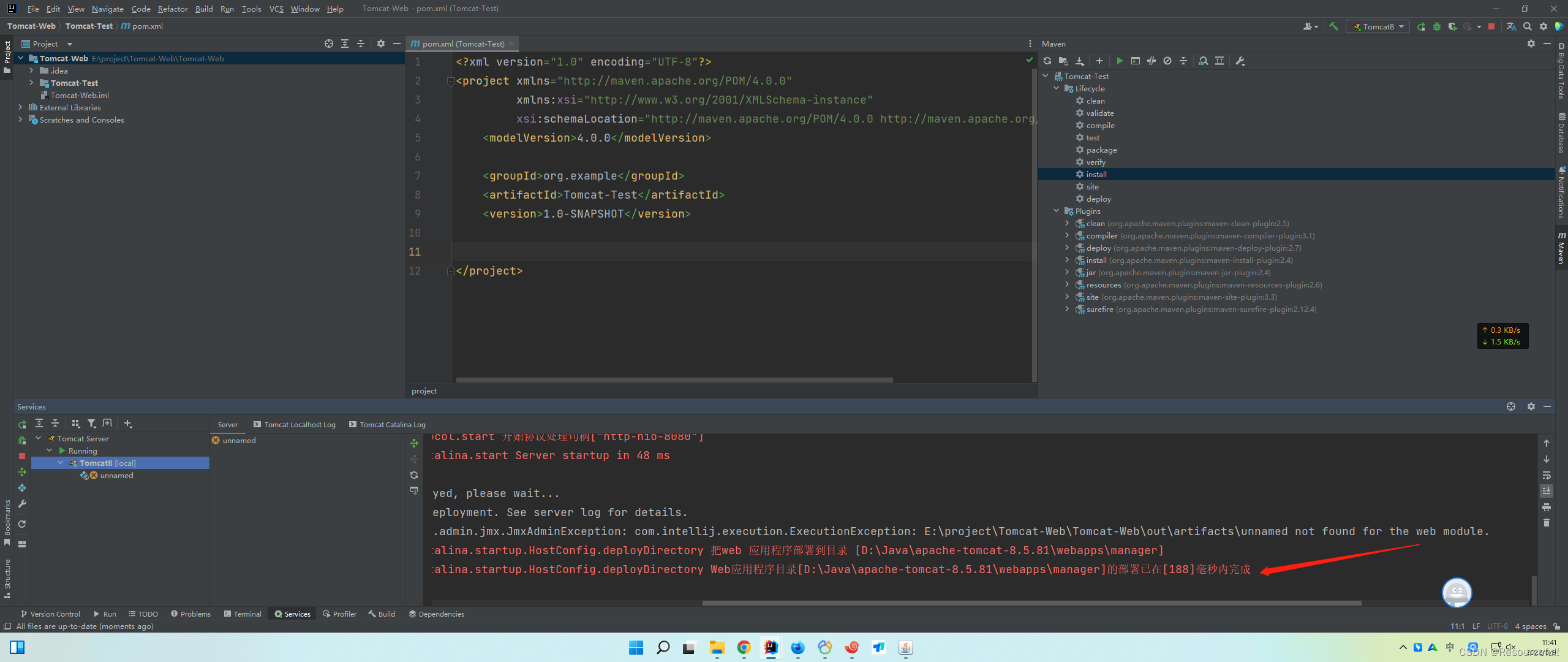This screenshot has height=662, width=1568.
Task: Expand External Libraries node
Action: [x=20, y=107]
